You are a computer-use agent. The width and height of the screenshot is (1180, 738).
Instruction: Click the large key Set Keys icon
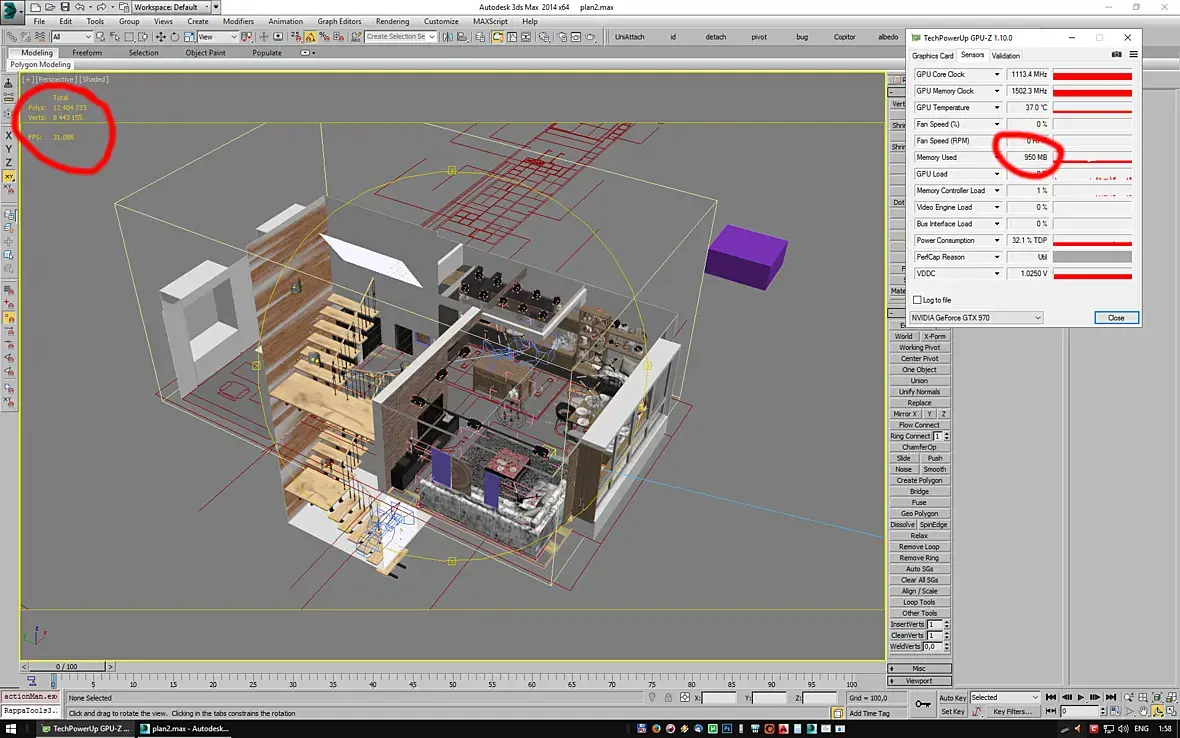pos(922,705)
